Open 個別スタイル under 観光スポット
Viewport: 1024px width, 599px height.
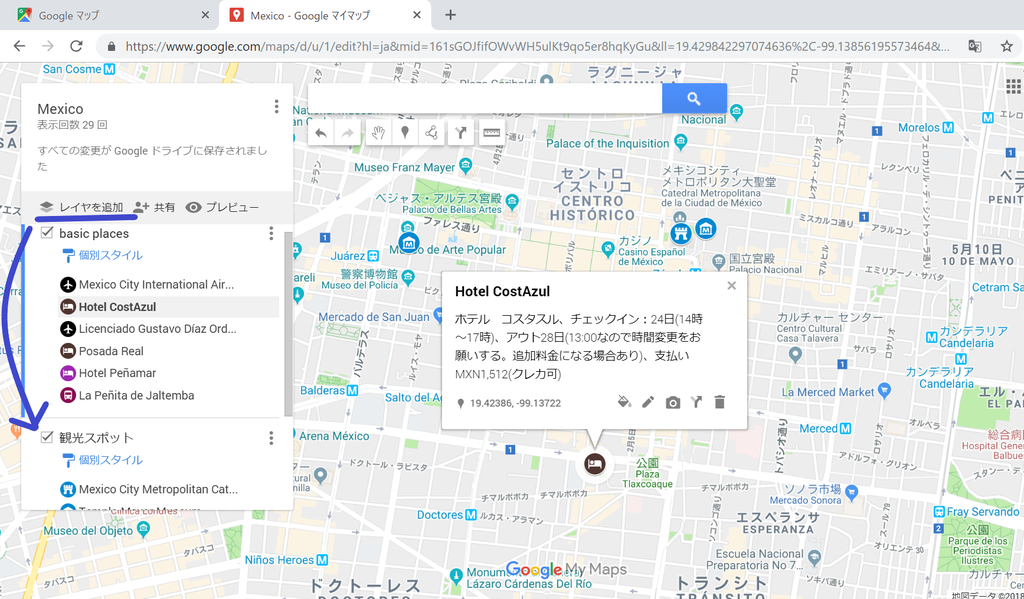102,460
